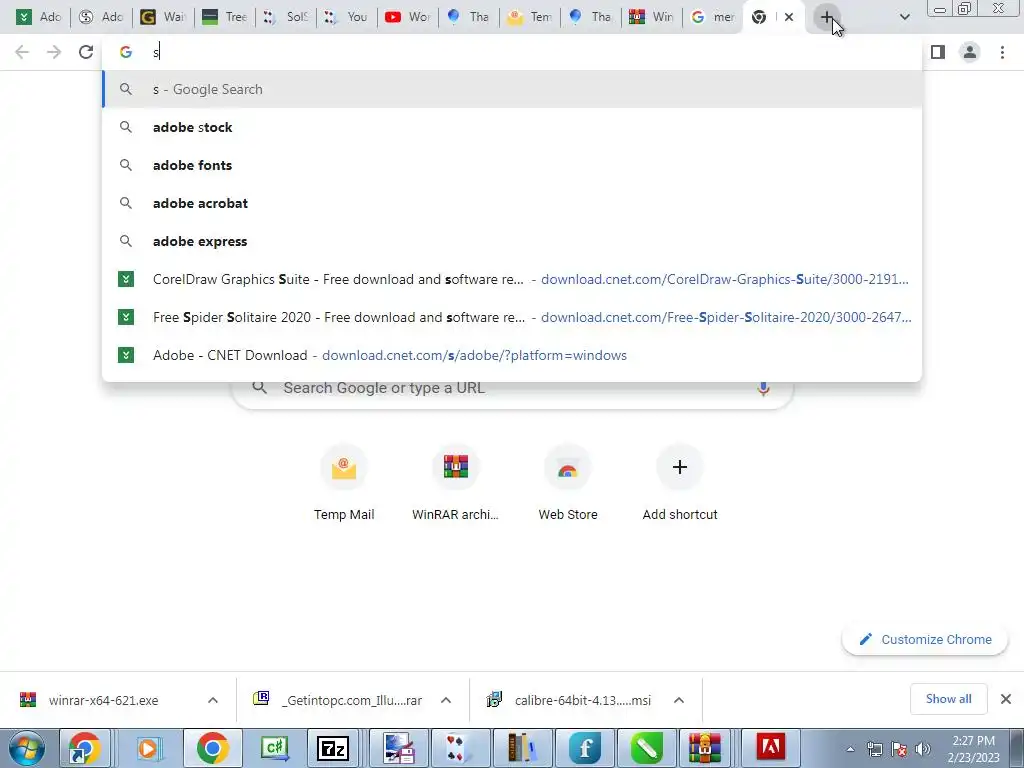Open the side panel icon
The width and height of the screenshot is (1024, 768).
[x=938, y=52]
